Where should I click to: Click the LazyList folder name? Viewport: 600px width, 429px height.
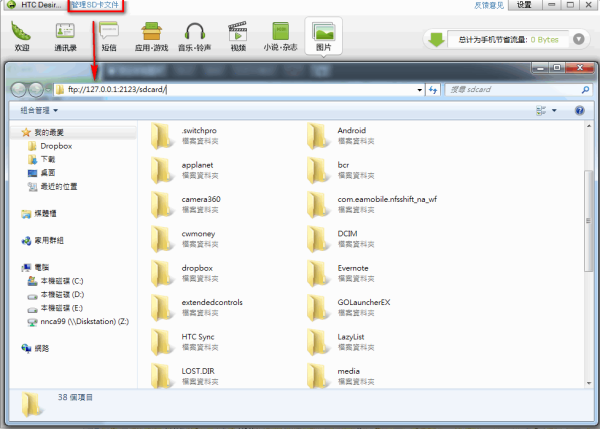(x=351, y=337)
